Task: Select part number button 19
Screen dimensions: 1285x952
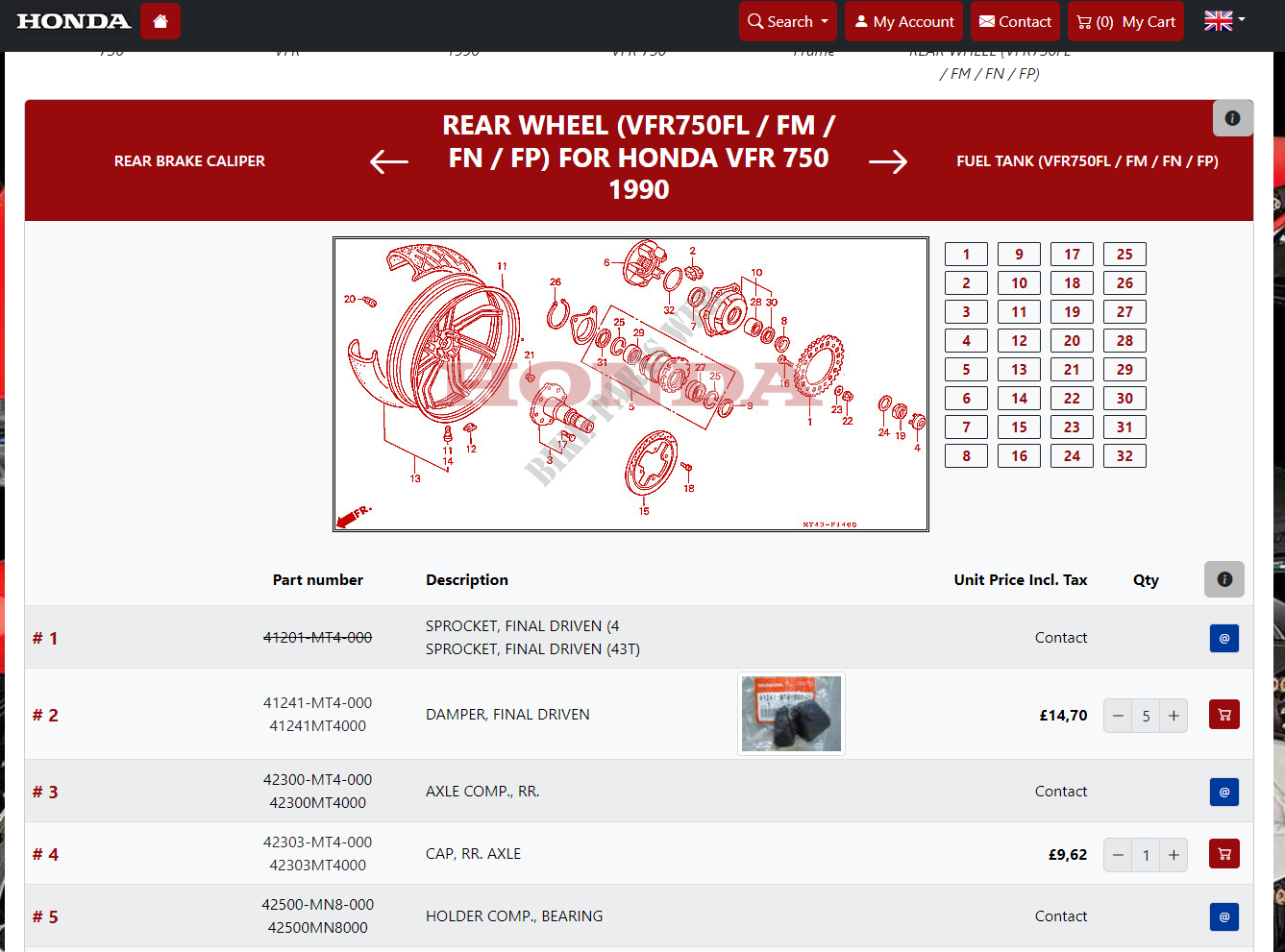Action: [1072, 312]
